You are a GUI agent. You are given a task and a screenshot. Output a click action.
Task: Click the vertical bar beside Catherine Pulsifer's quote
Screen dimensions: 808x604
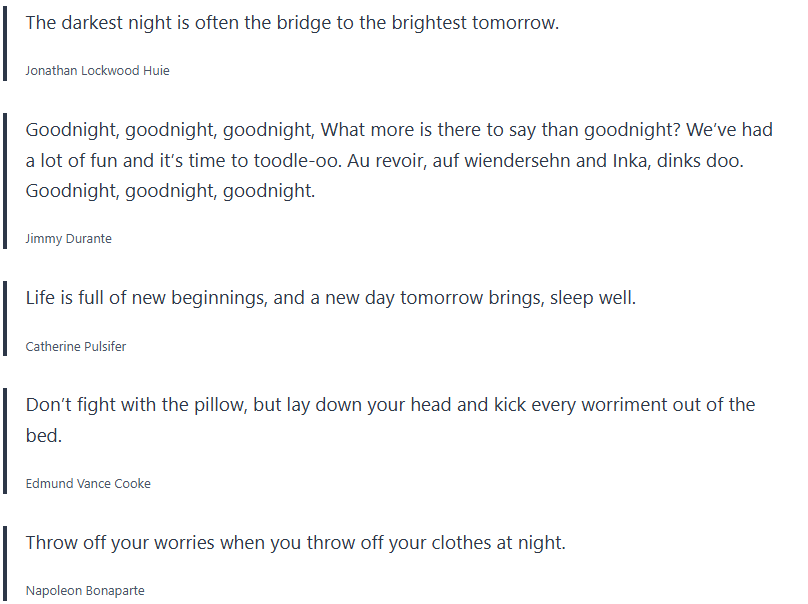[5, 317]
